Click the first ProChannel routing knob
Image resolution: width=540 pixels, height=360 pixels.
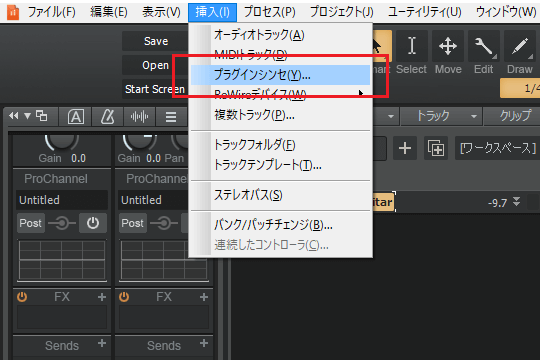coord(62,223)
